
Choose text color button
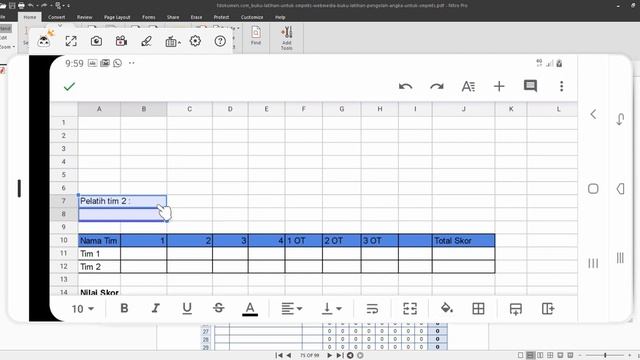point(250,309)
